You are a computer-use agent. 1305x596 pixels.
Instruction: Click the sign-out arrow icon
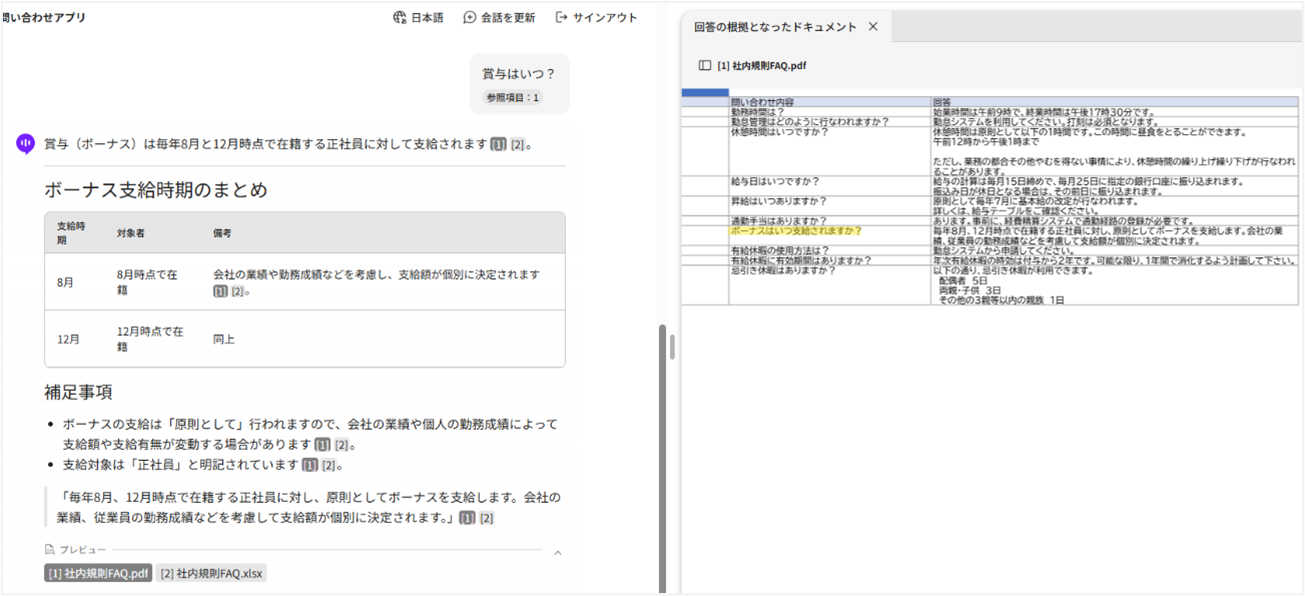pyautogui.click(x=561, y=17)
